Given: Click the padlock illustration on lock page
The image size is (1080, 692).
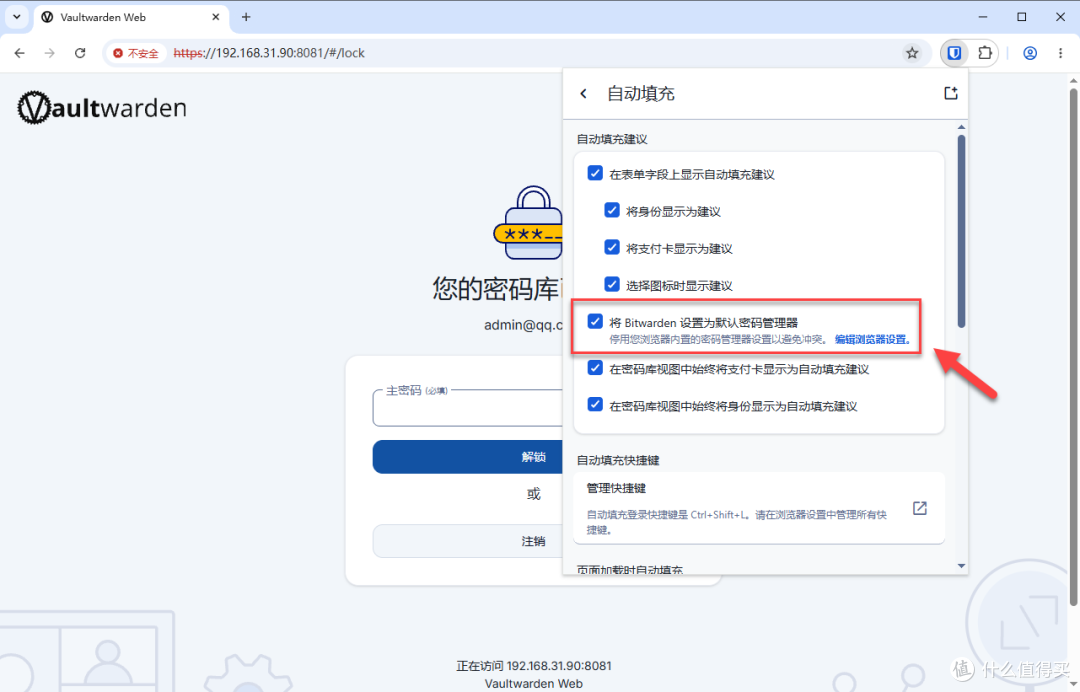Looking at the screenshot, I should pyautogui.click(x=528, y=223).
